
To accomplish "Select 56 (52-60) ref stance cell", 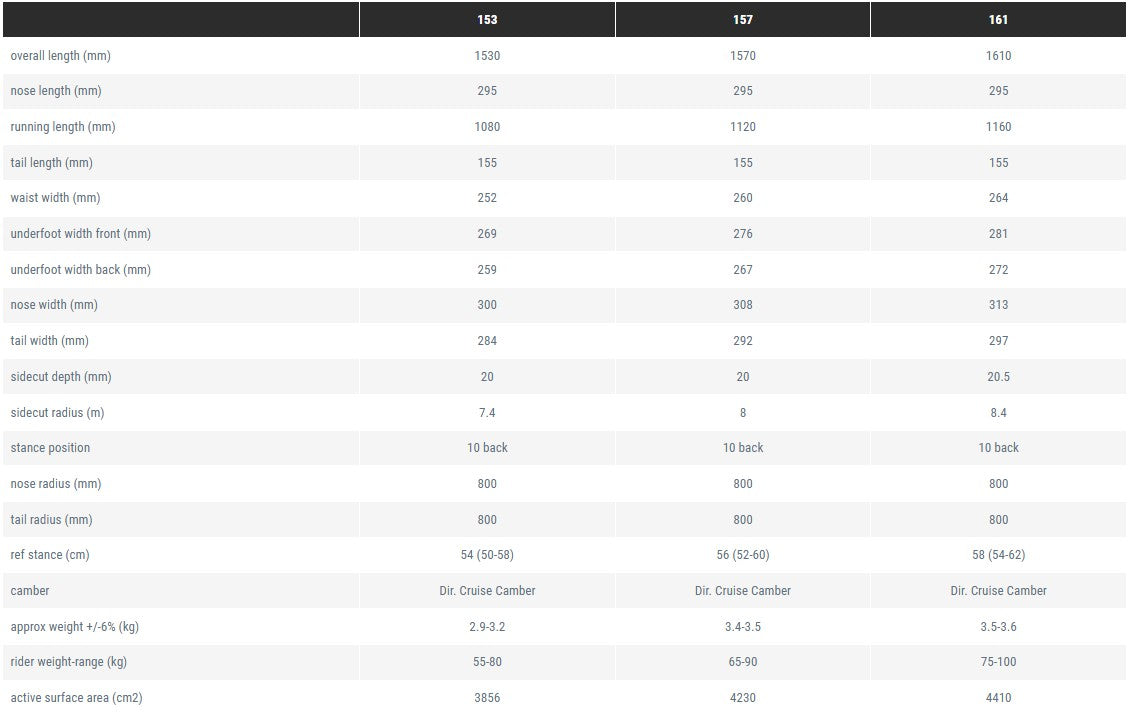I will 742,555.
